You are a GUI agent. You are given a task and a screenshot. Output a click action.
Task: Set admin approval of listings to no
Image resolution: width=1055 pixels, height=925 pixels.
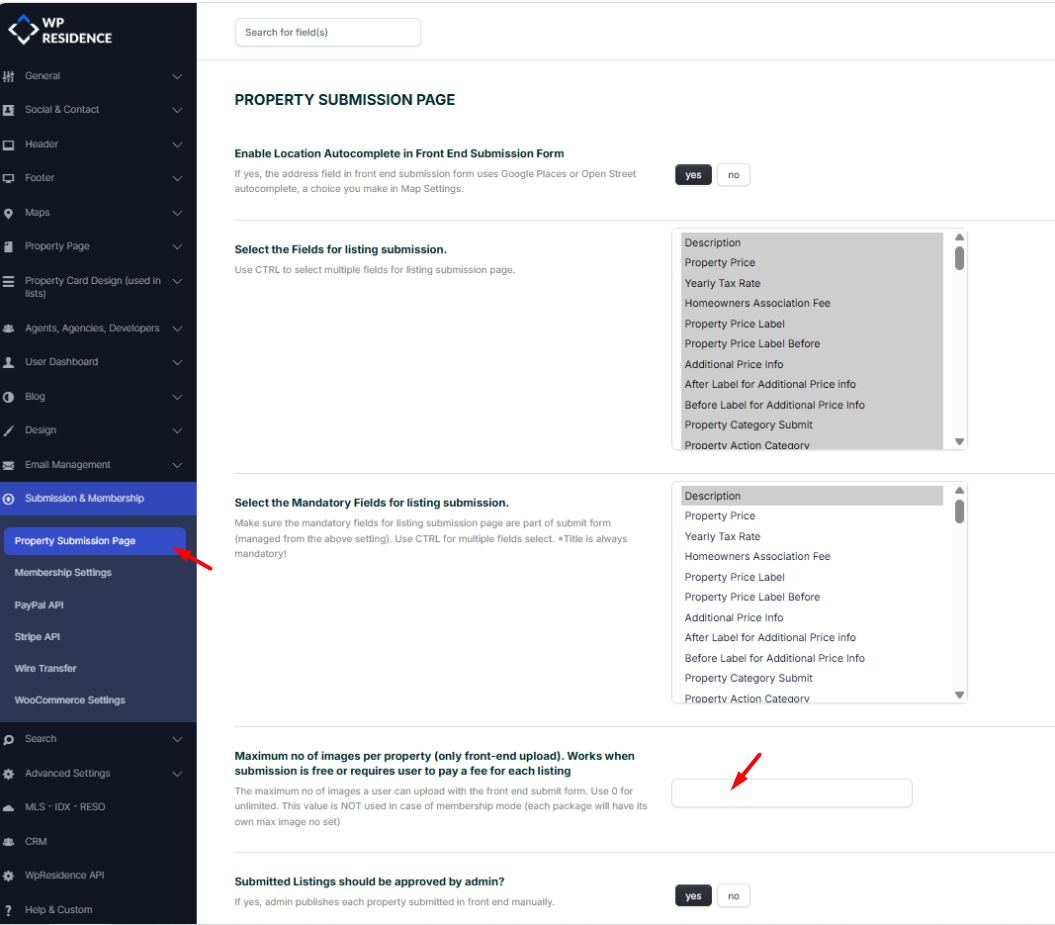click(733, 896)
